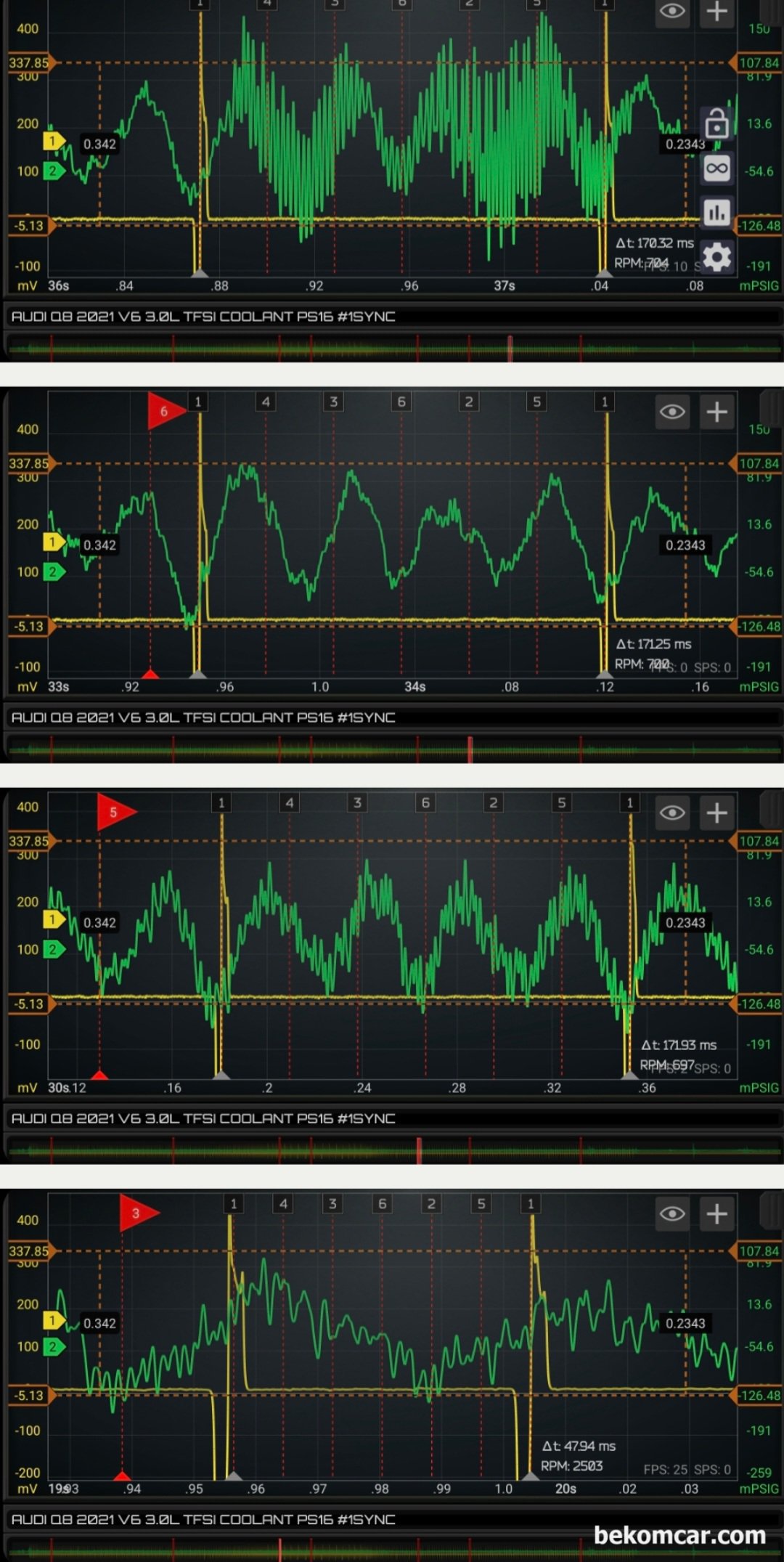Select cylinder 6 marker in the flag 5 graph
The image size is (784, 1562).
[425, 802]
